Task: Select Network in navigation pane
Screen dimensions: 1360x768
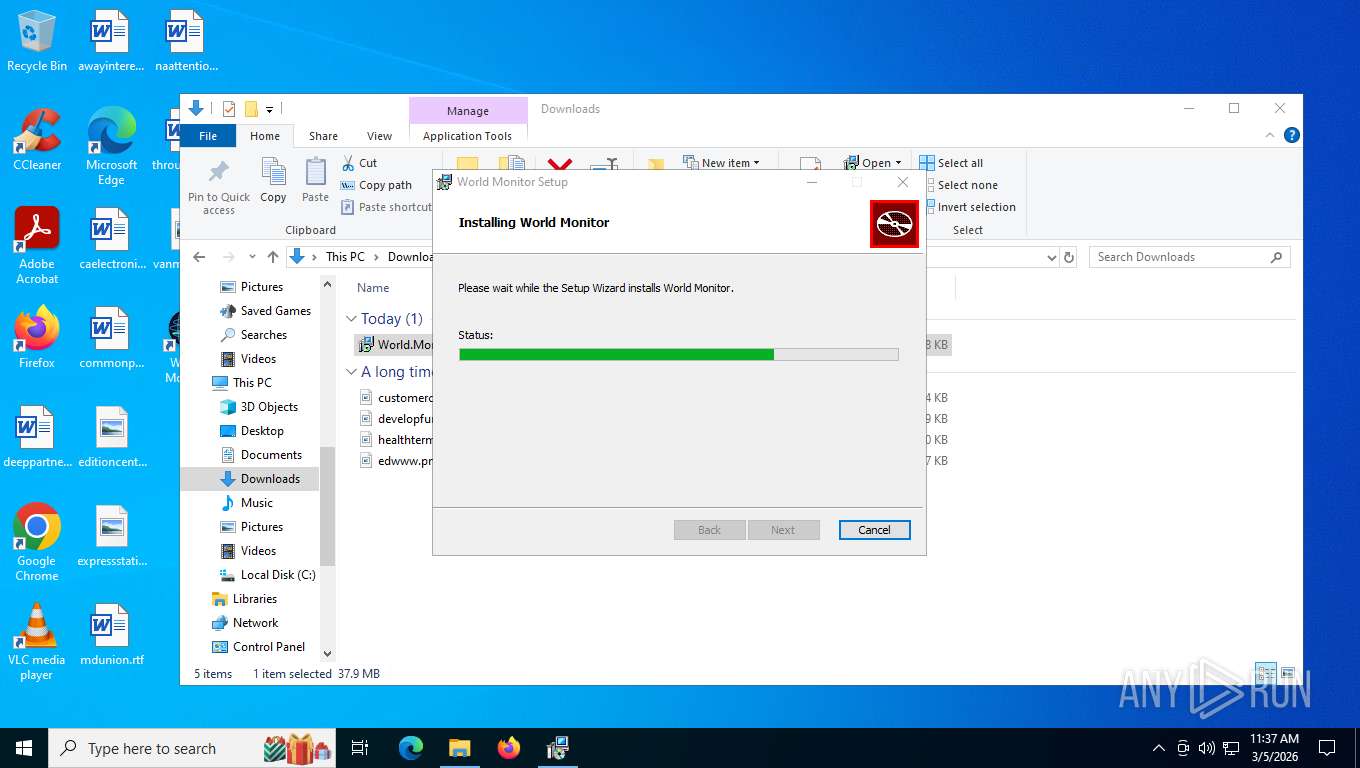Action: click(245, 623)
